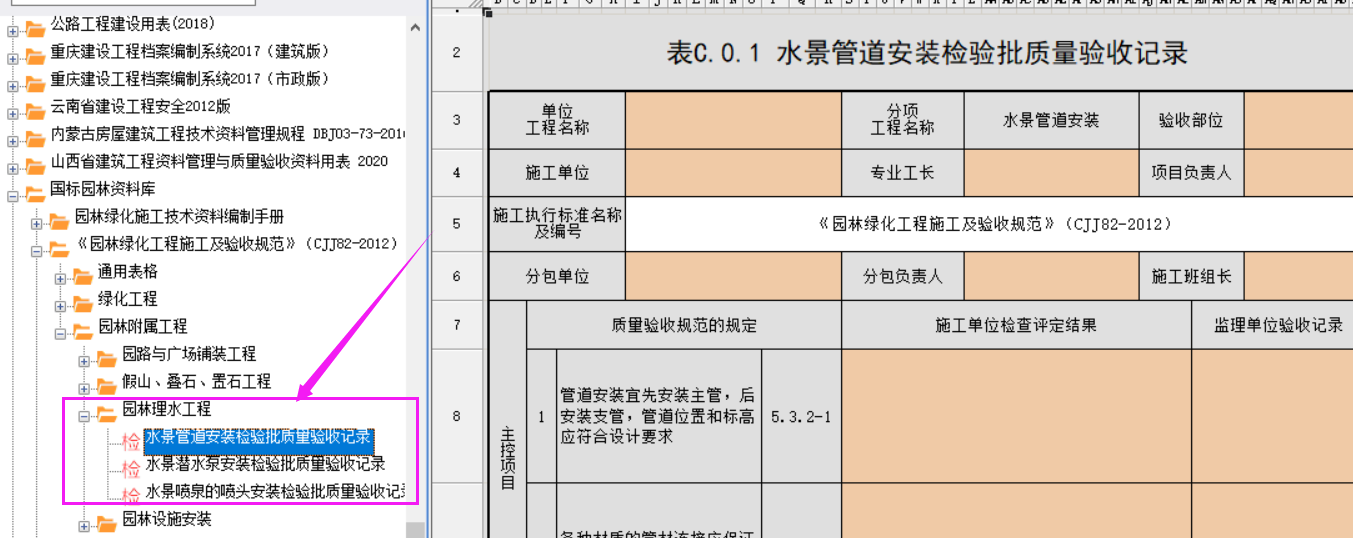Expand 假山、叠石、置石工程 node
The height and width of the screenshot is (538, 1353).
click(85, 388)
